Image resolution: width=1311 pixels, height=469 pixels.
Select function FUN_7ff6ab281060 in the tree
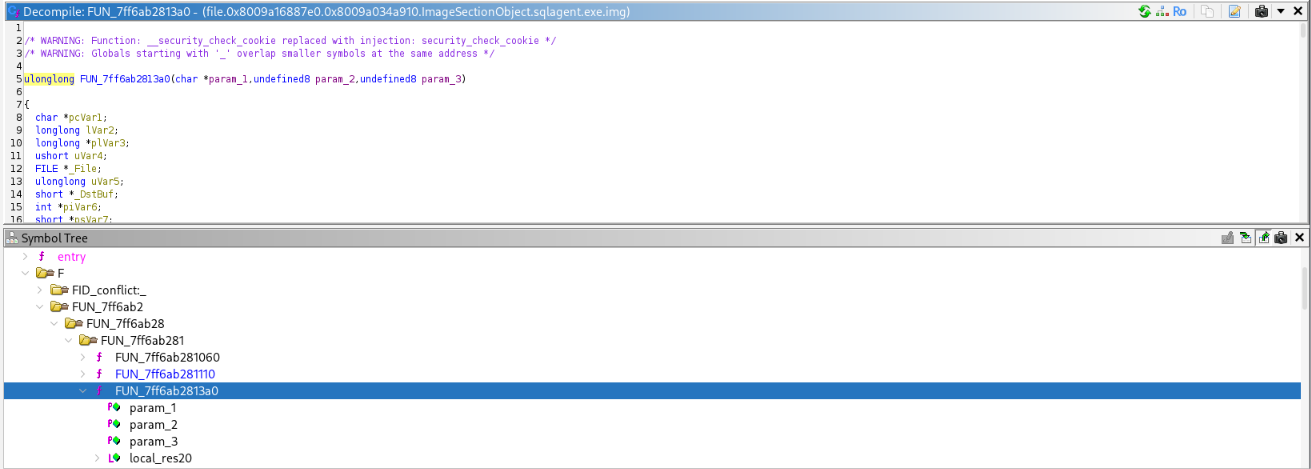[x=167, y=357]
